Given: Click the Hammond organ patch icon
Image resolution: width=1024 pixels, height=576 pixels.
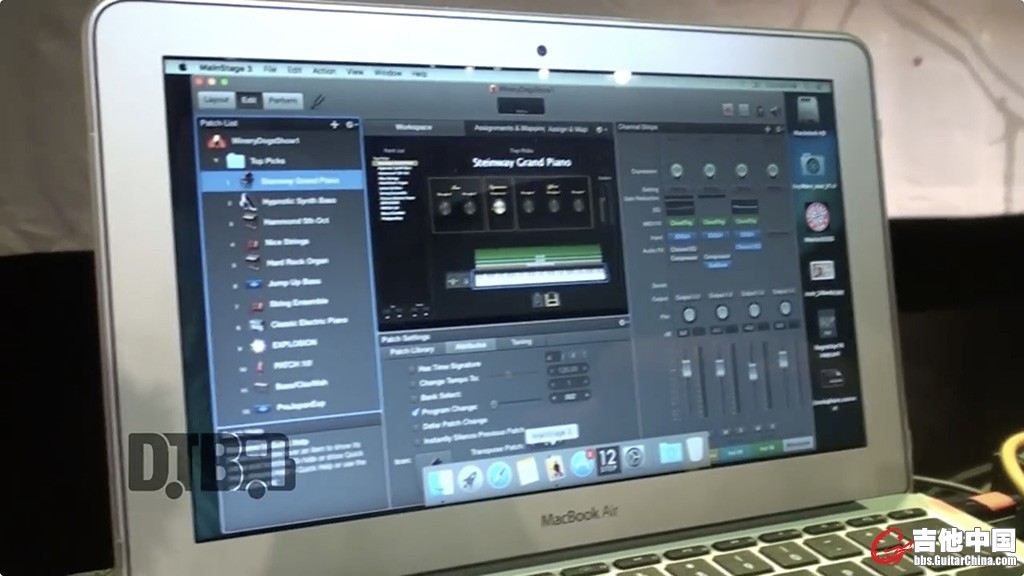Looking at the screenshot, I should [249, 221].
